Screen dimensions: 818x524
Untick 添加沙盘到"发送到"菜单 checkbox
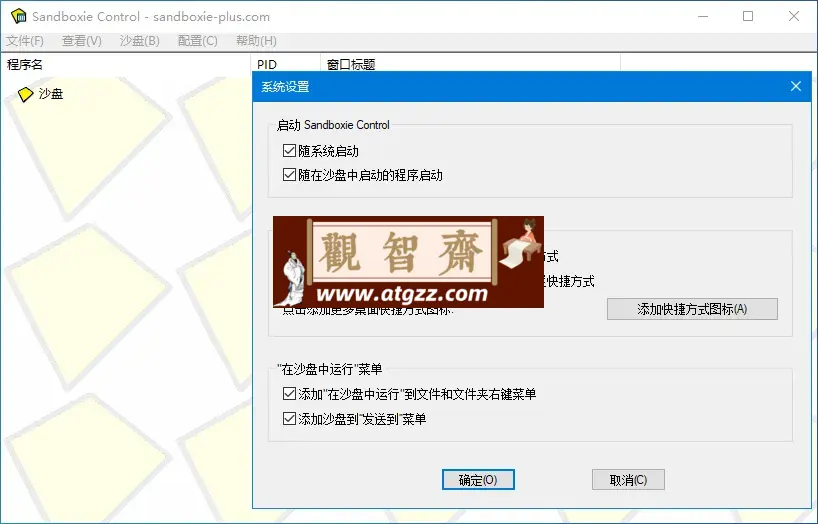coord(289,418)
